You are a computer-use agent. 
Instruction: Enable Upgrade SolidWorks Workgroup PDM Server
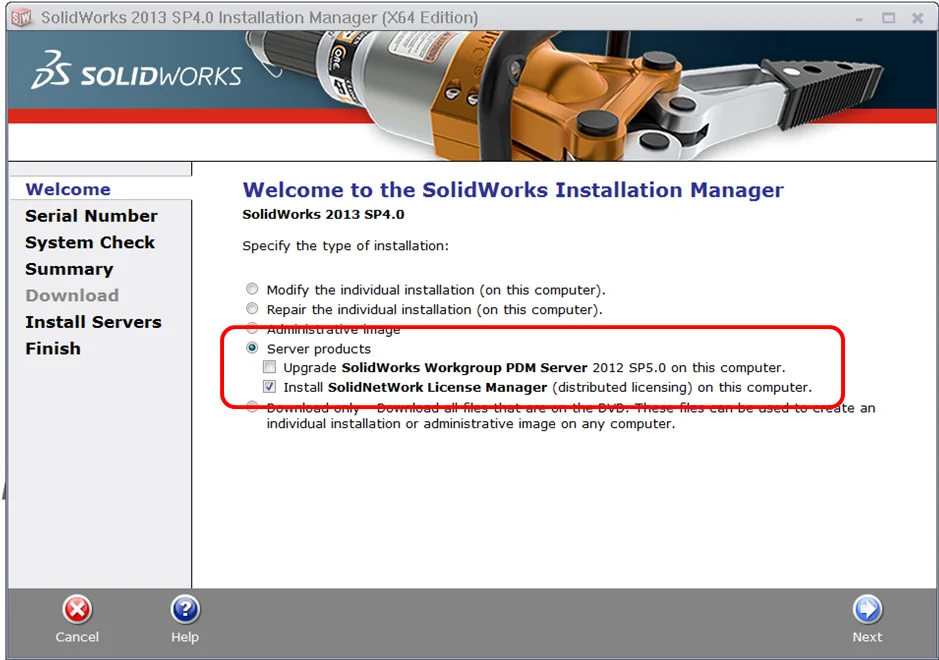pos(268,367)
